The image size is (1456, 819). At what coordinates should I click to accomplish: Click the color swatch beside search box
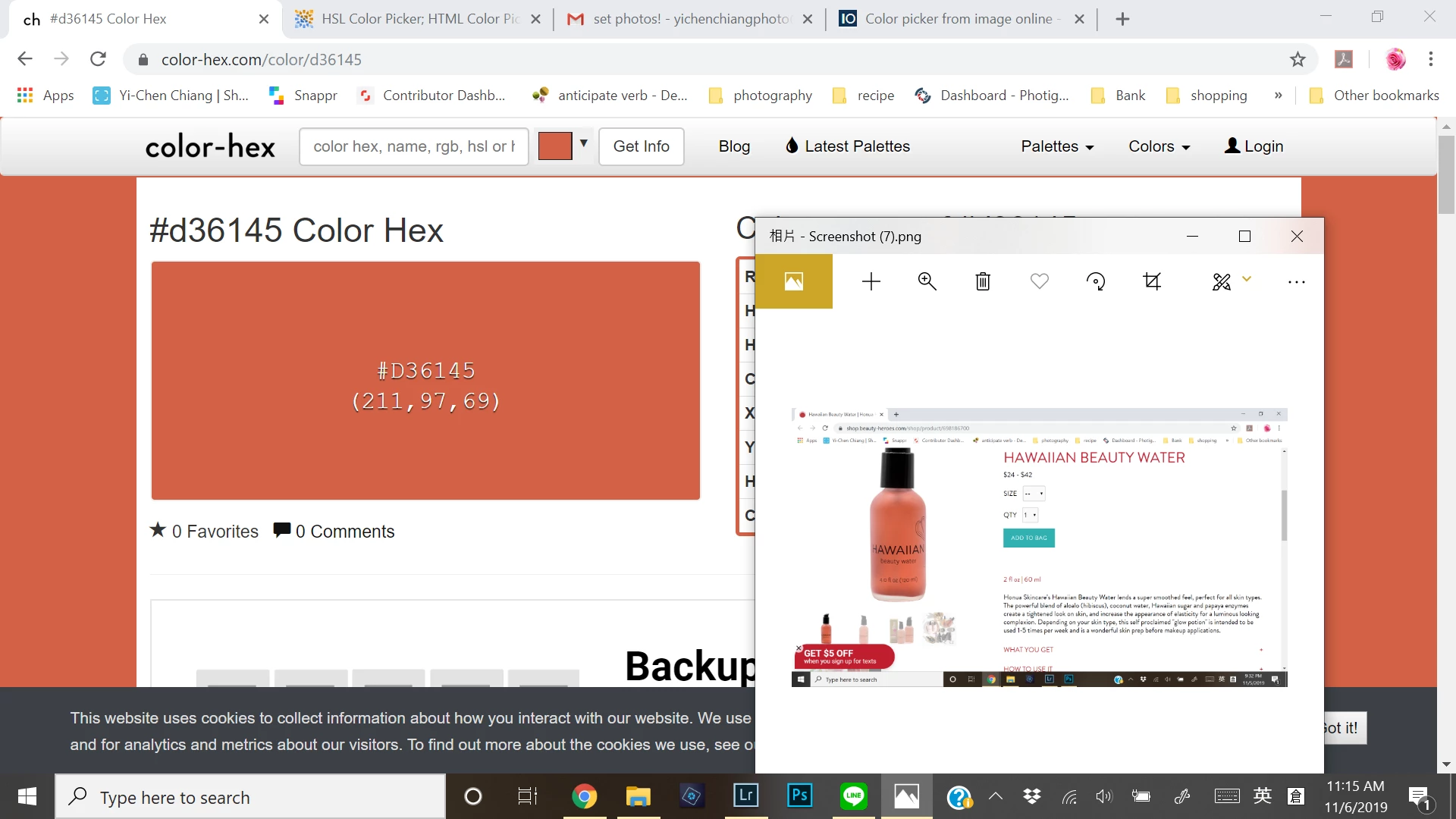(x=555, y=146)
